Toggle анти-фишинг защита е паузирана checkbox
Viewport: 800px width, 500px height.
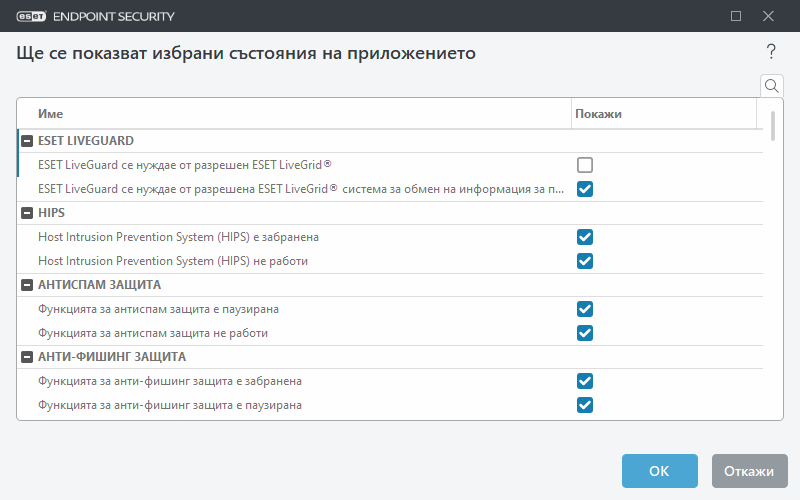(585, 405)
